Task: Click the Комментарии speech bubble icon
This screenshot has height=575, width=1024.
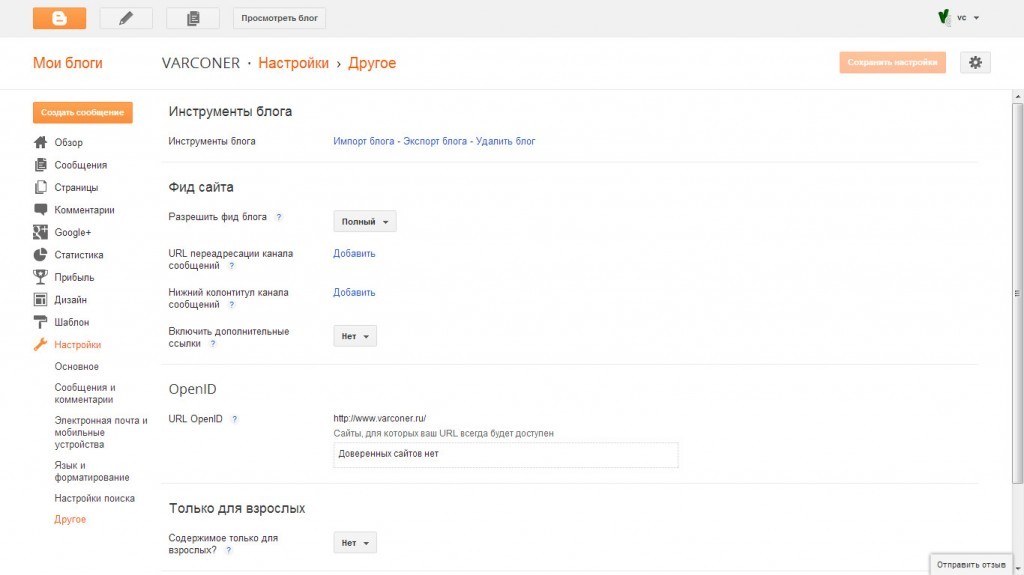Action: click(x=40, y=210)
